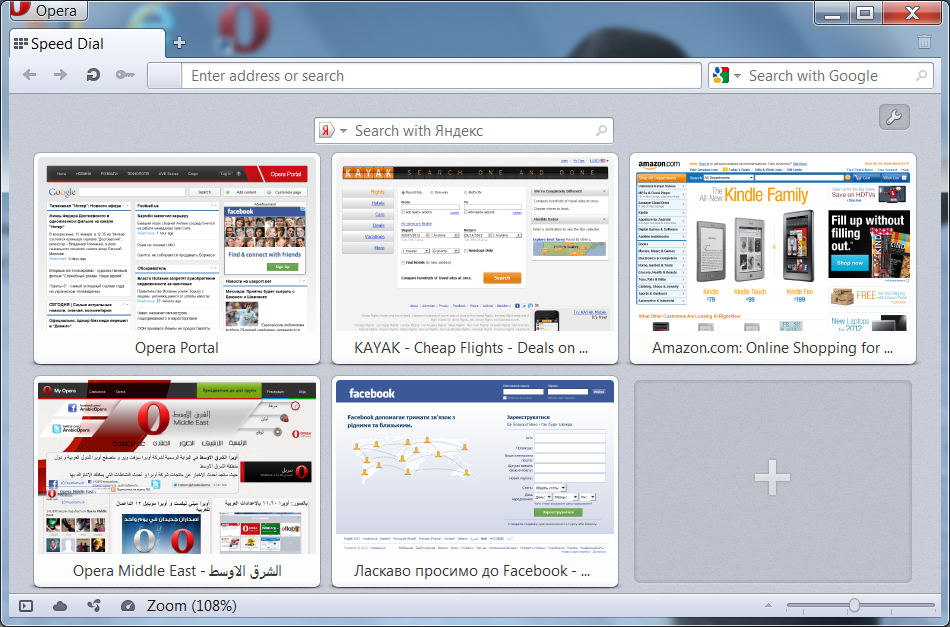This screenshot has height=627, width=950.
Task: Expand view options arrow near zoom slider
Action: pyautogui.click(x=768, y=605)
